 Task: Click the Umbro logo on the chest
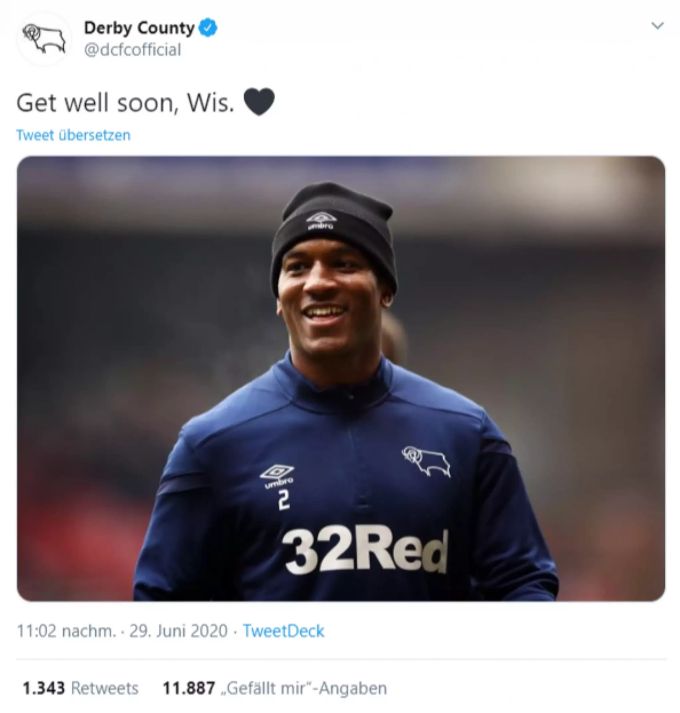tap(277, 476)
